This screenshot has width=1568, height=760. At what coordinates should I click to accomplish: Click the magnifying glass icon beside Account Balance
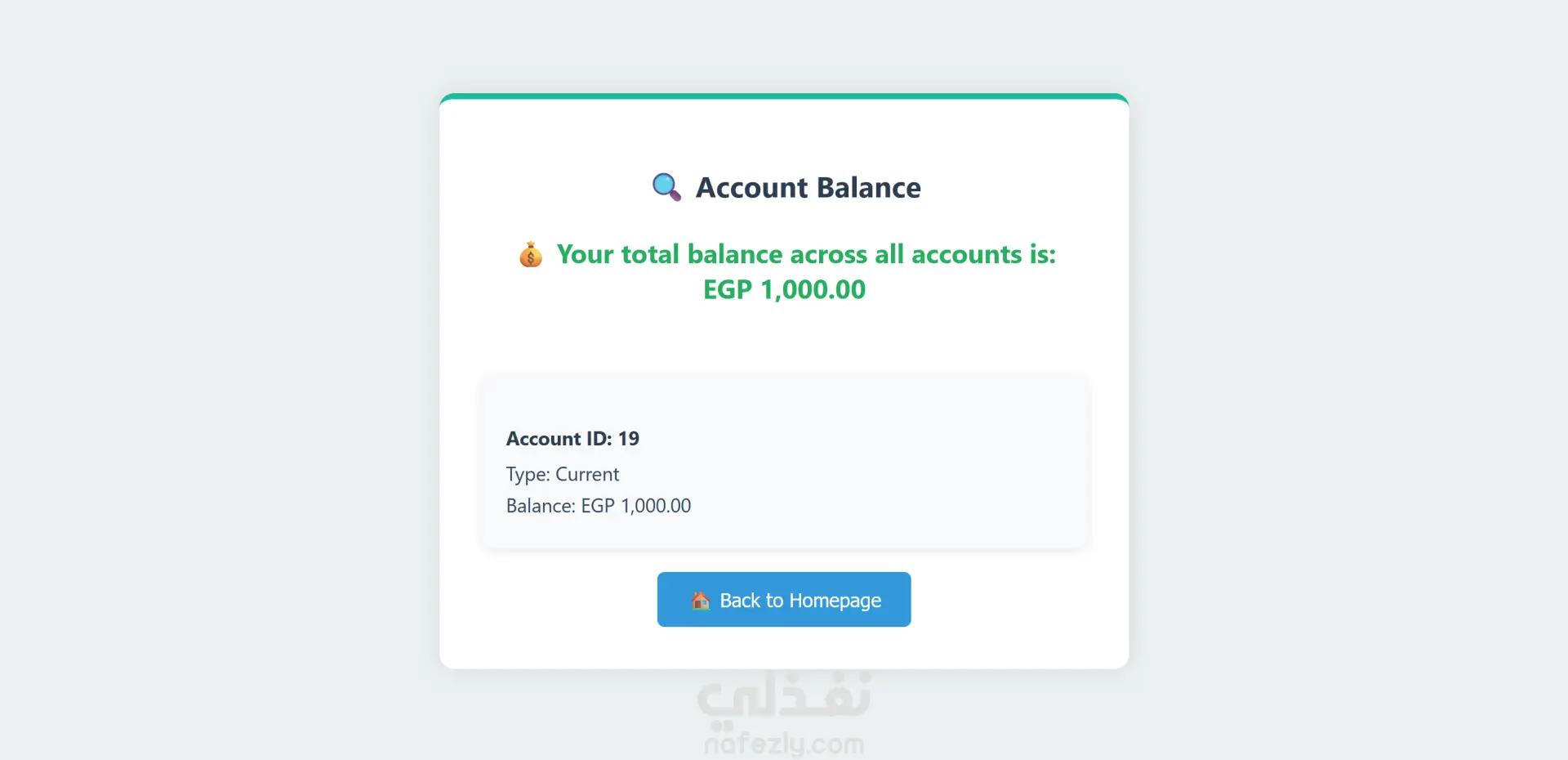click(x=666, y=187)
